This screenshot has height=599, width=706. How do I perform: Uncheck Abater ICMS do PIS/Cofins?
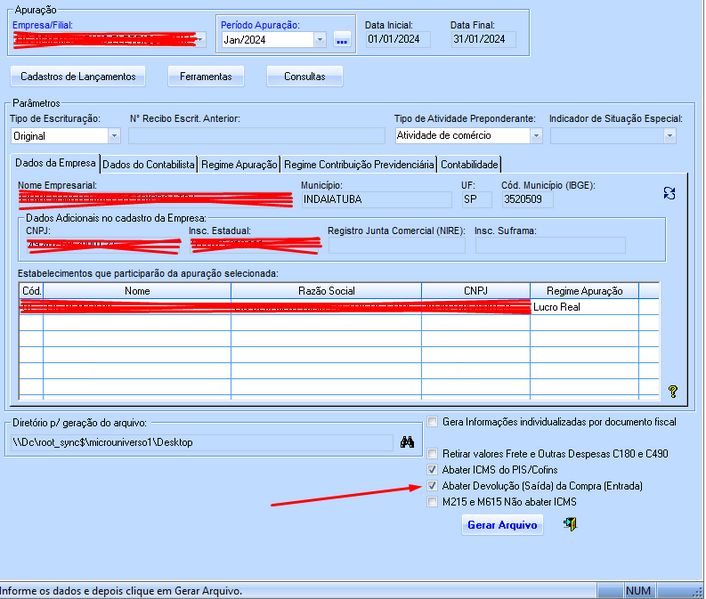pos(432,470)
